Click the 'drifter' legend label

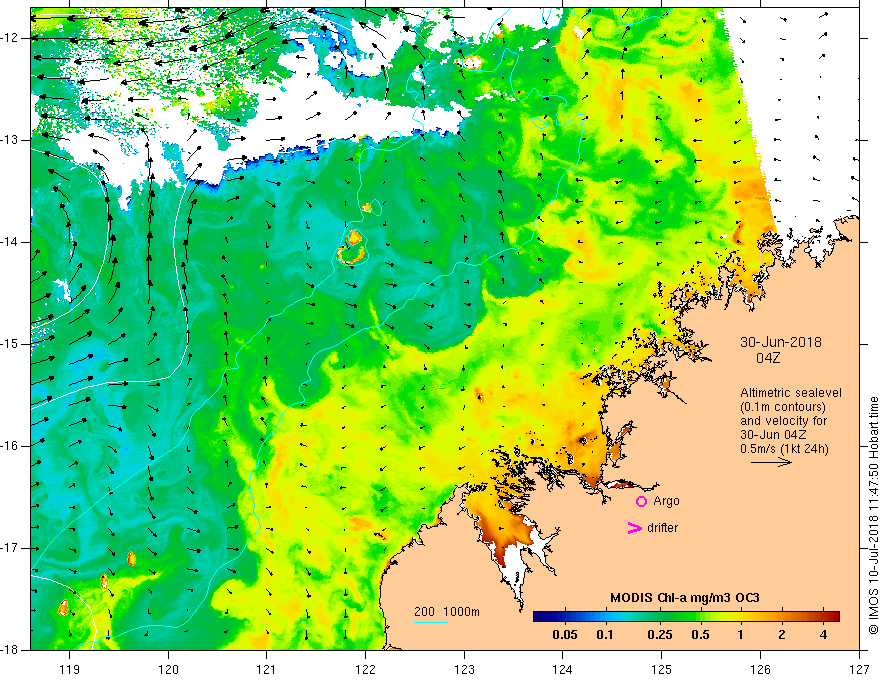pyautogui.click(x=662, y=528)
